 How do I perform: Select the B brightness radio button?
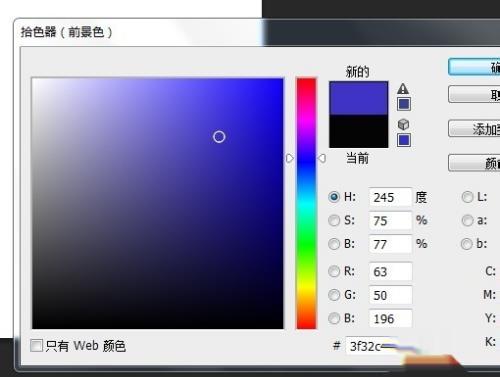pos(334,244)
